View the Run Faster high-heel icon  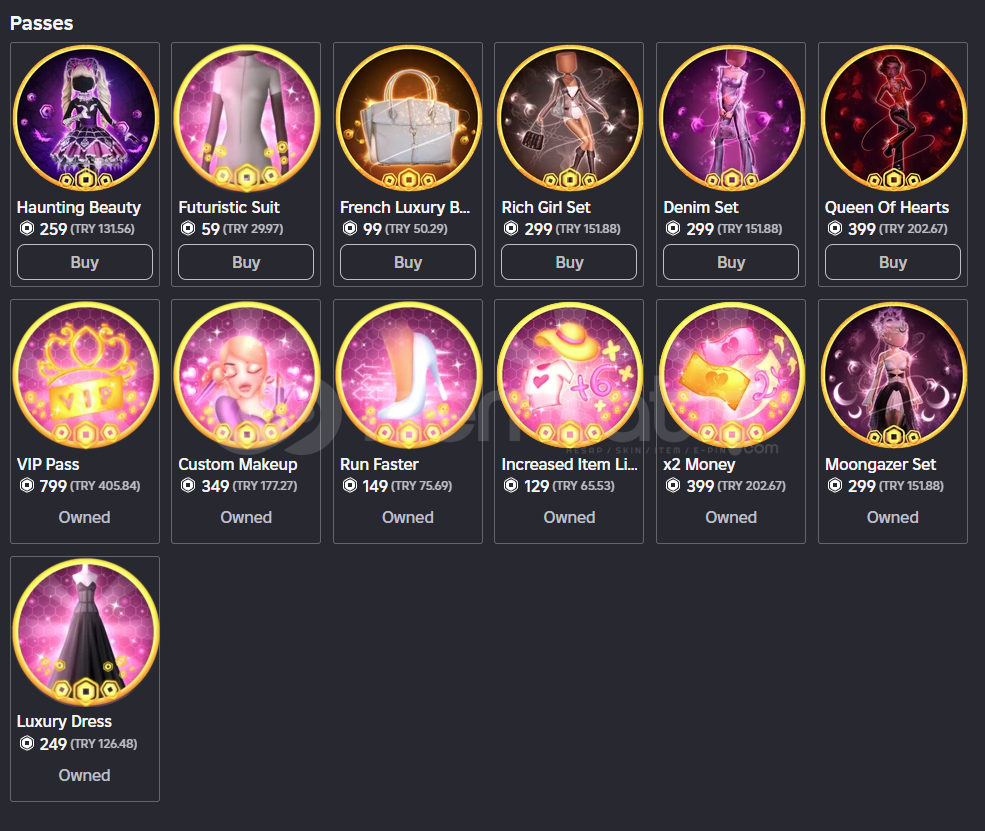click(408, 375)
